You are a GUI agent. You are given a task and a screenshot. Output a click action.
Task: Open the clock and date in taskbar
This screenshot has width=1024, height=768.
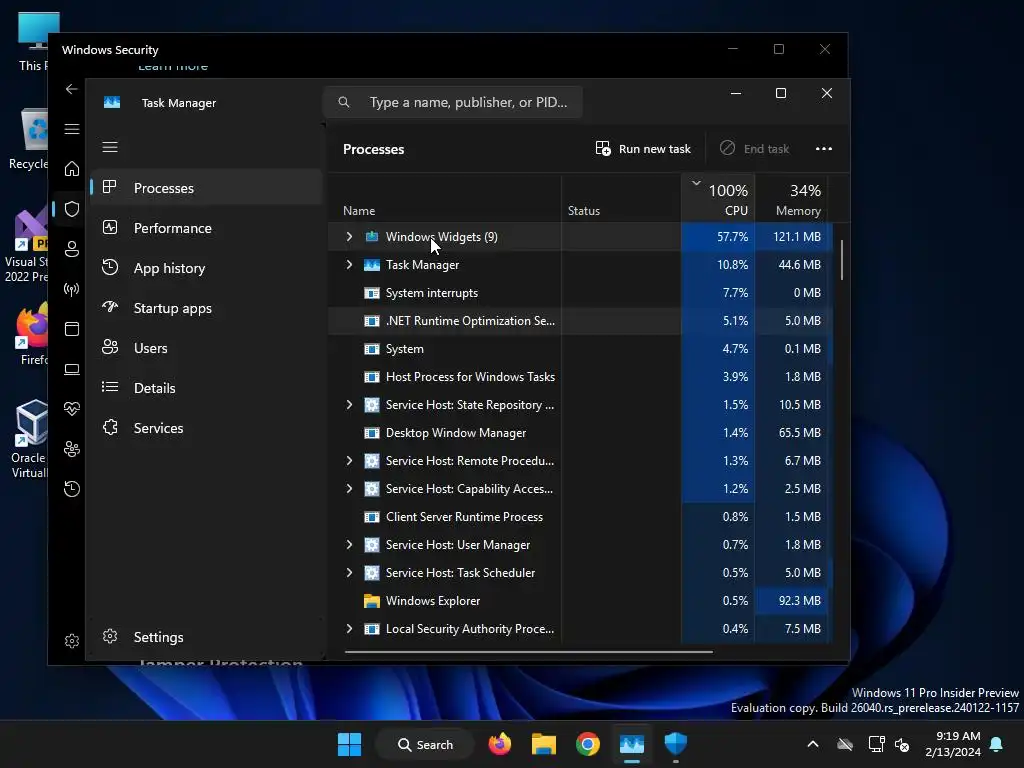953,744
